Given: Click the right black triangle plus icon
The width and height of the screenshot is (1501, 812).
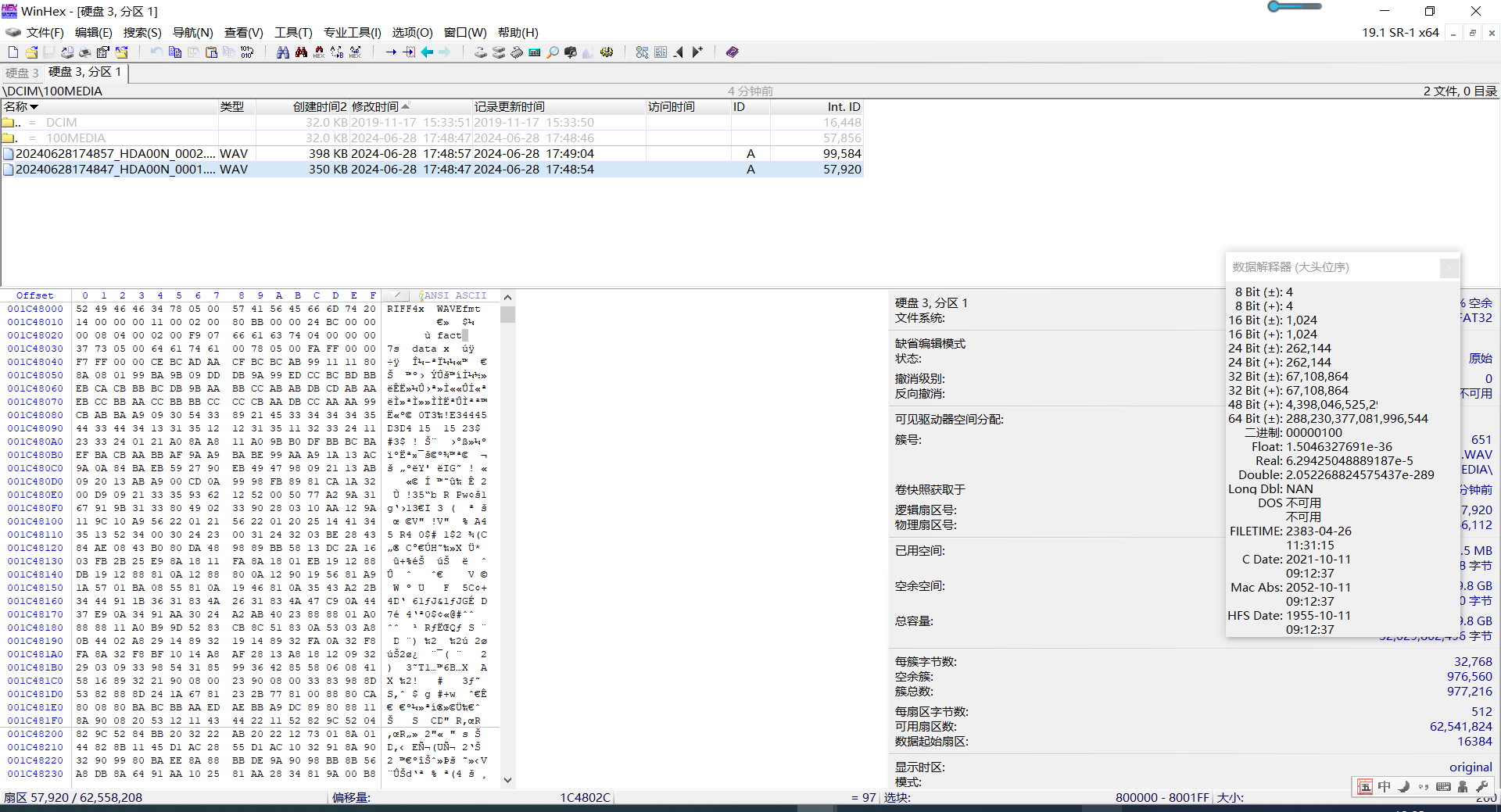Looking at the screenshot, I should (697, 52).
